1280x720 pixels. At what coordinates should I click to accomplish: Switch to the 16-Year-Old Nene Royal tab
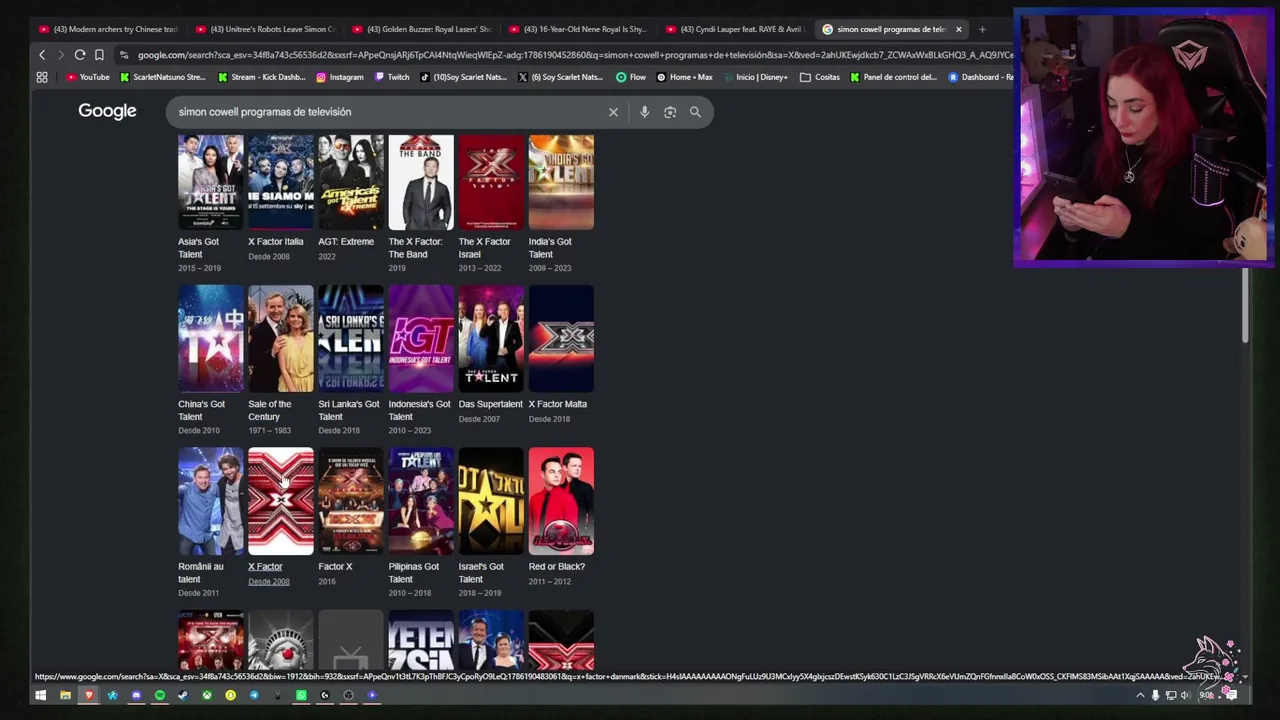point(579,29)
